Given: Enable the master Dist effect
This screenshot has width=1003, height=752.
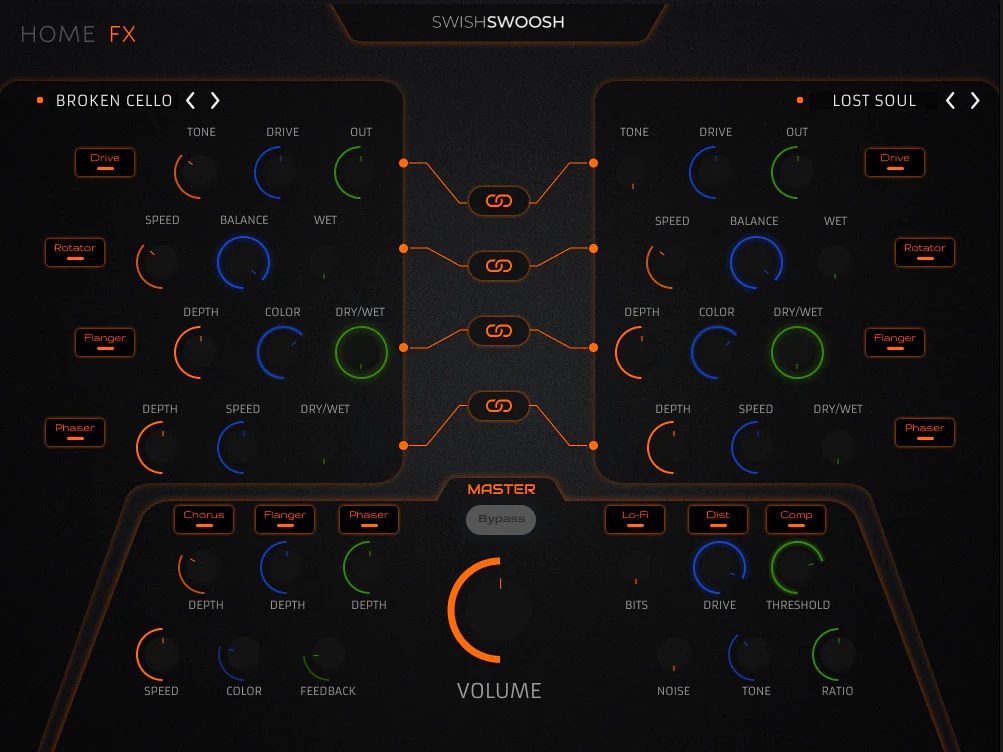Looking at the screenshot, I should [718, 519].
